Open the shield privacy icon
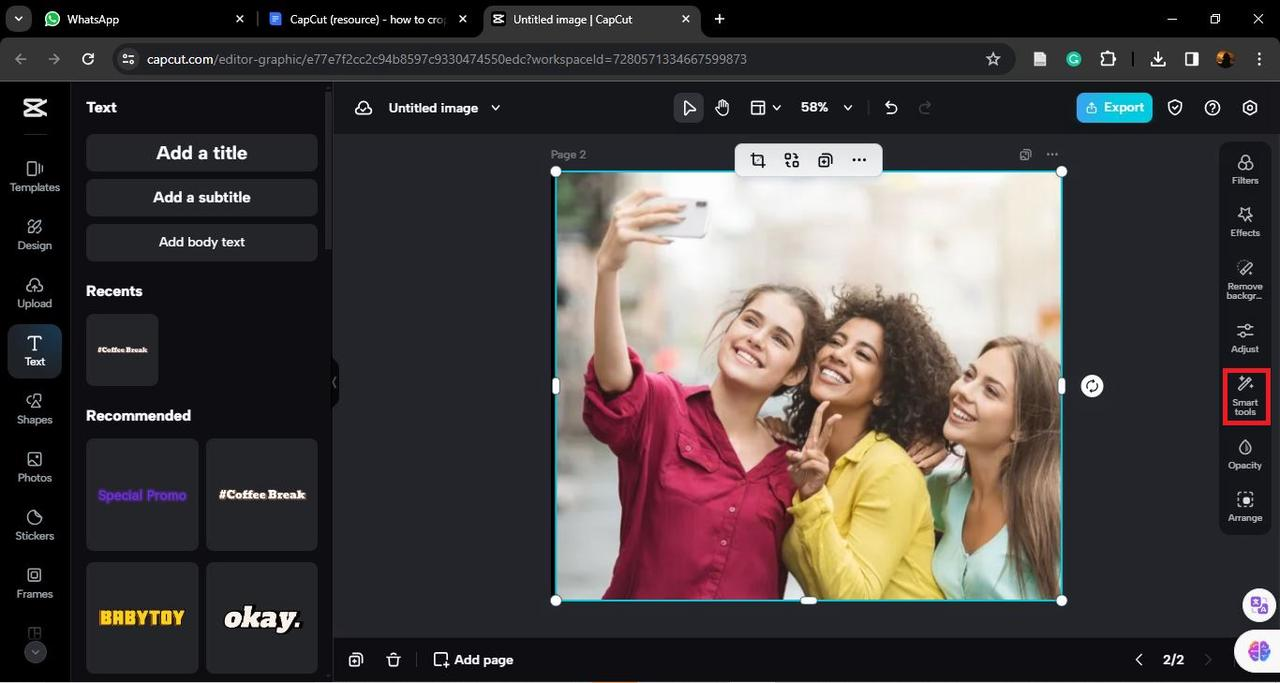This screenshot has width=1280, height=683. pyautogui.click(x=1175, y=108)
